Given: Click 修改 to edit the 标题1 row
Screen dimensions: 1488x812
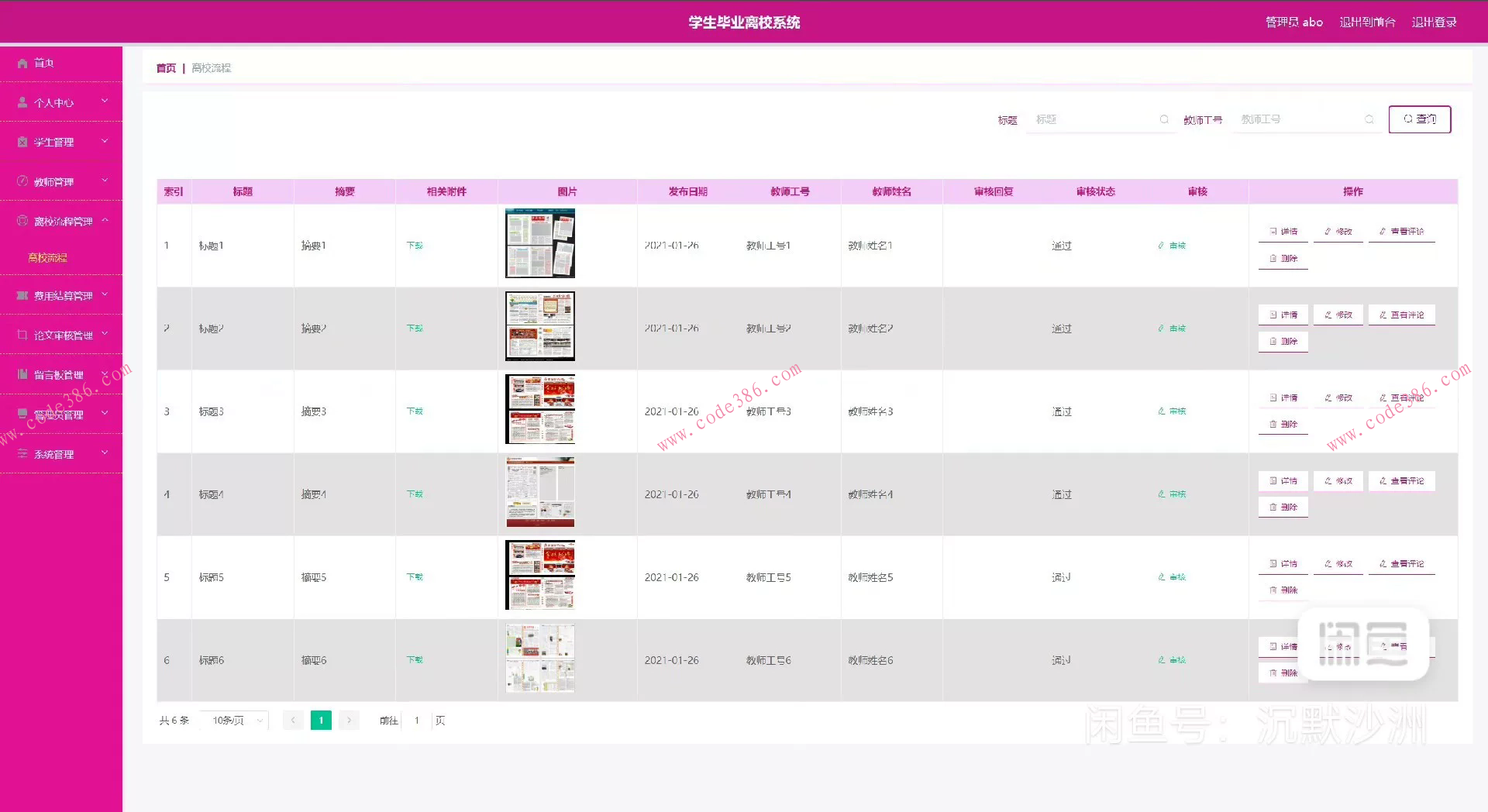Looking at the screenshot, I should (x=1338, y=232).
